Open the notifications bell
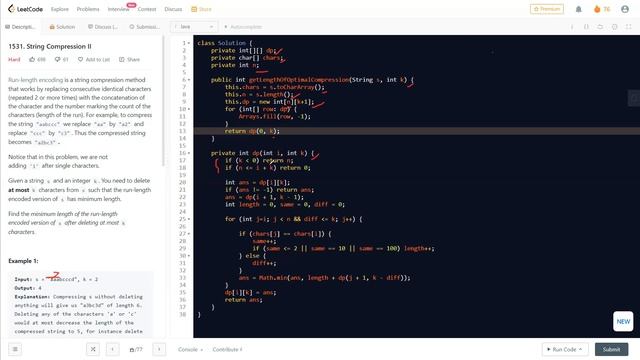 coord(578,9)
